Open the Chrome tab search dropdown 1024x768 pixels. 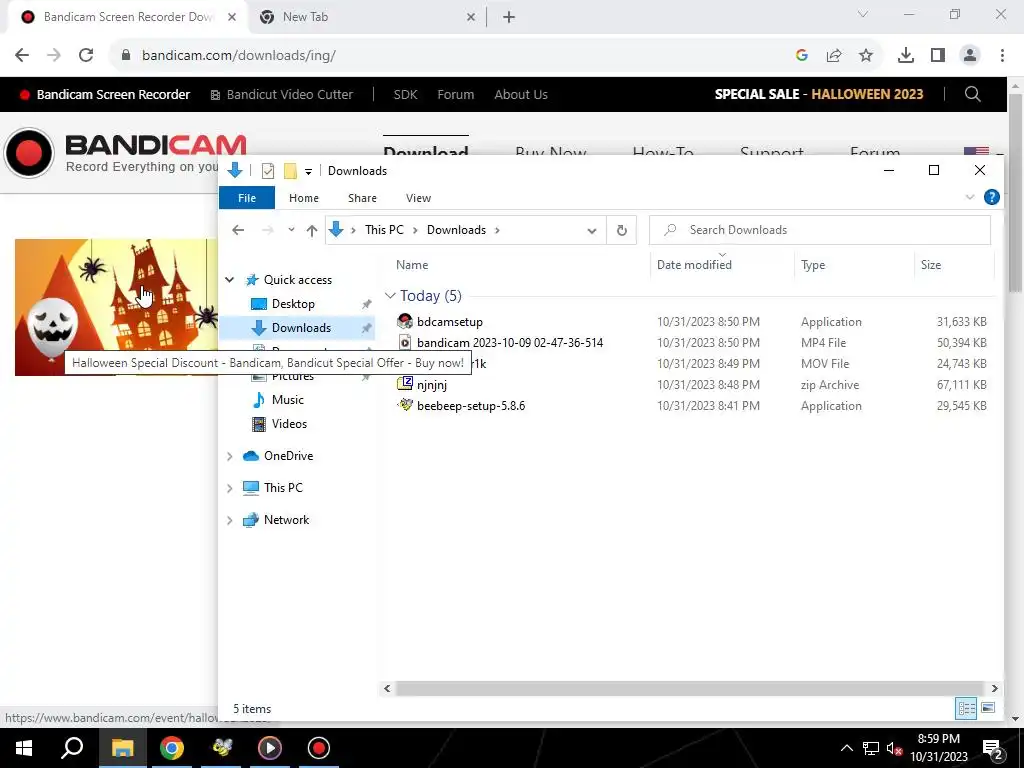[x=863, y=14]
